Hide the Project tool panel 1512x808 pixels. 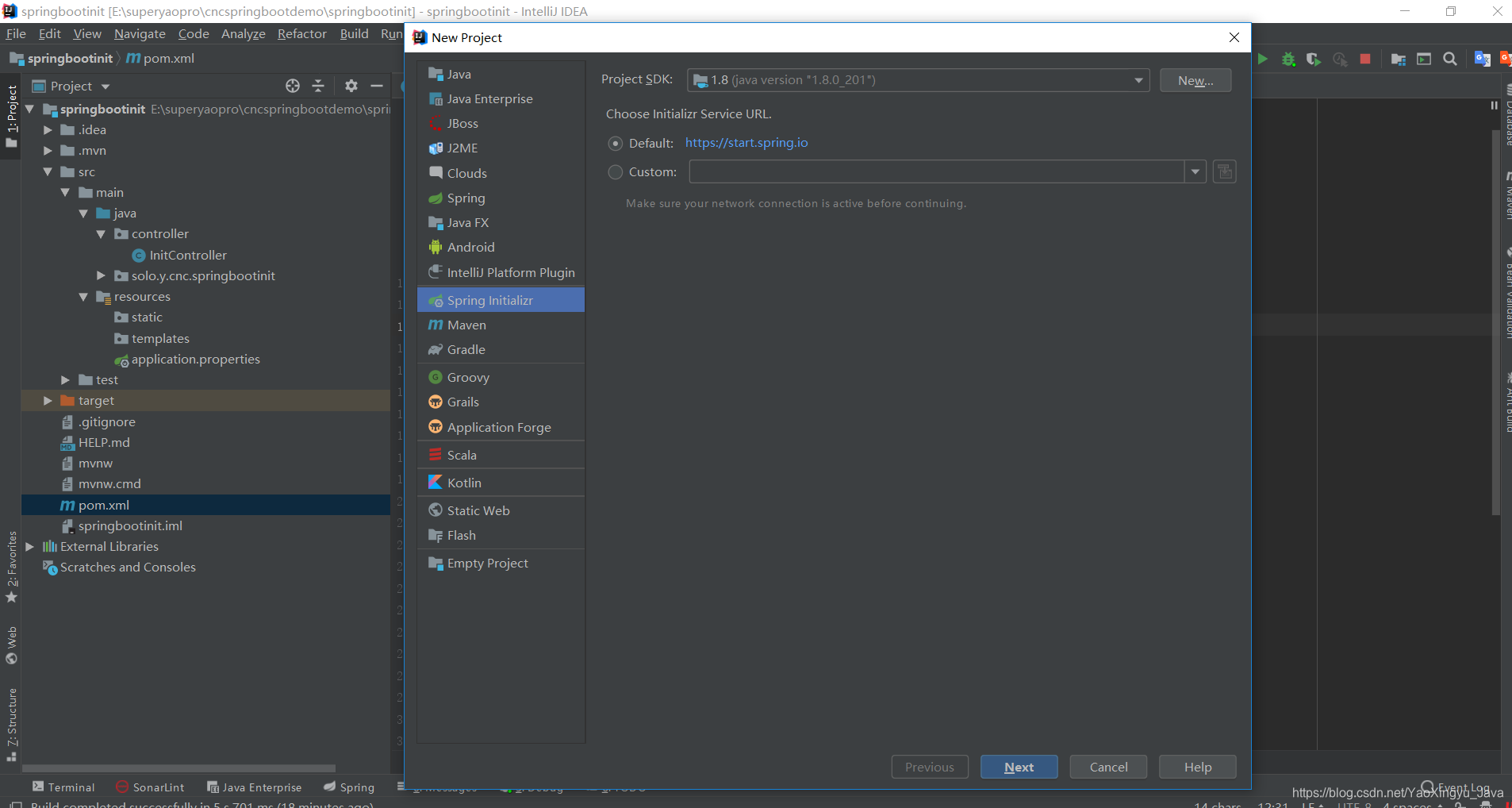tap(377, 86)
